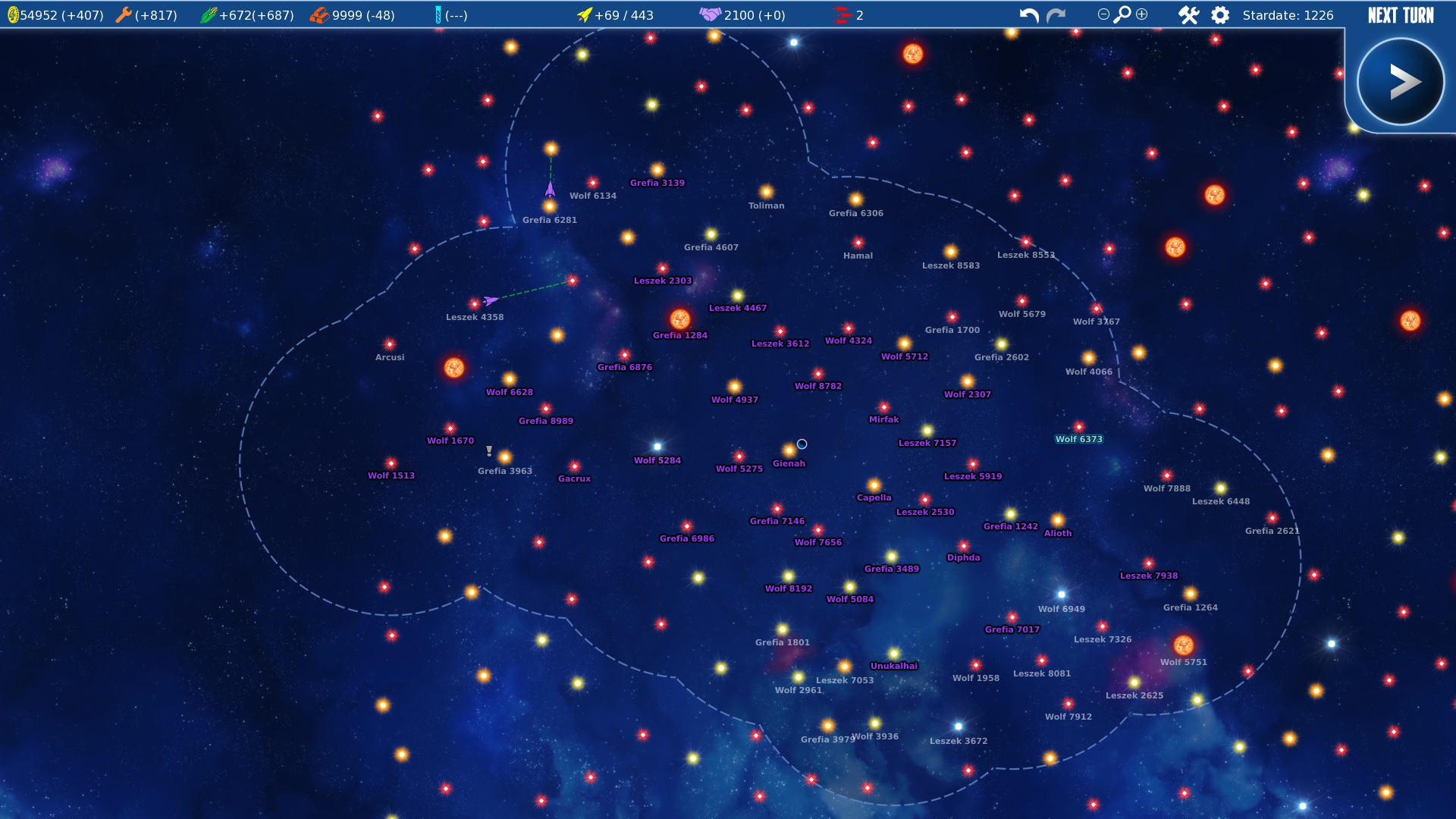Image resolution: width=1456 pixels, height=819 pixels.
Task: Open the settings gear menu
Action: pos(1220,15)
